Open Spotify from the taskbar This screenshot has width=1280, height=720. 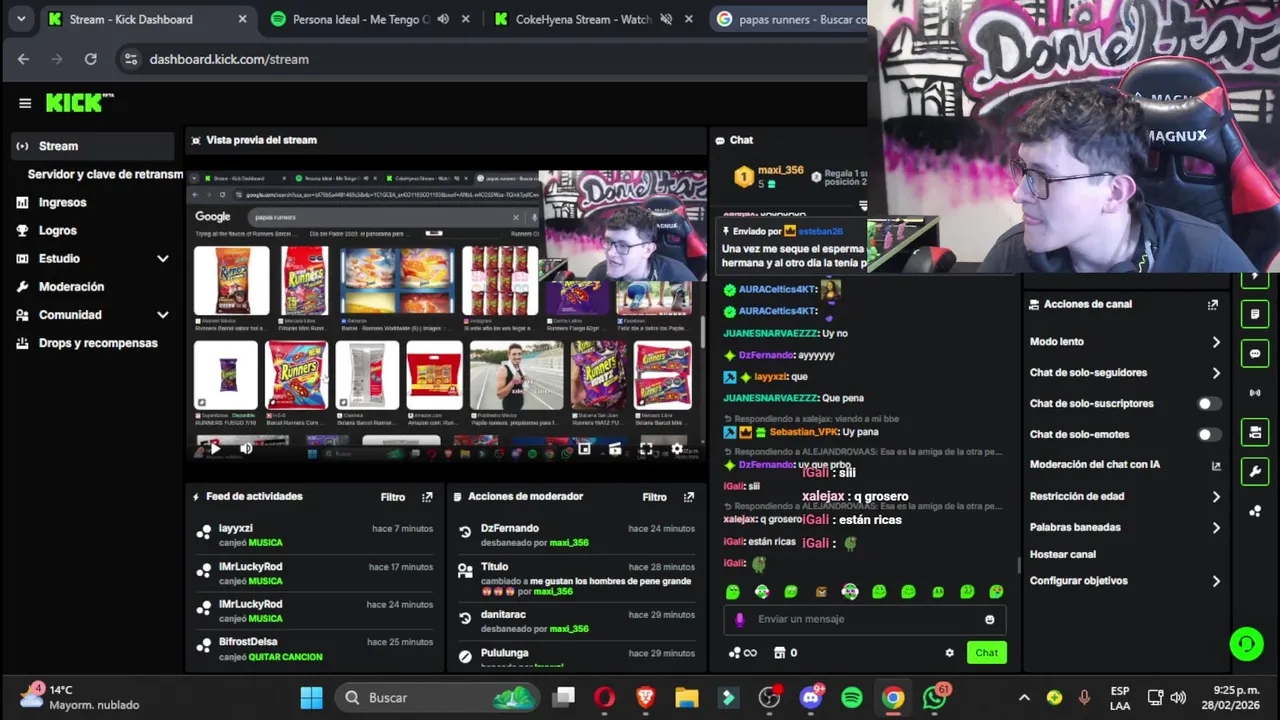coord(852,698)
